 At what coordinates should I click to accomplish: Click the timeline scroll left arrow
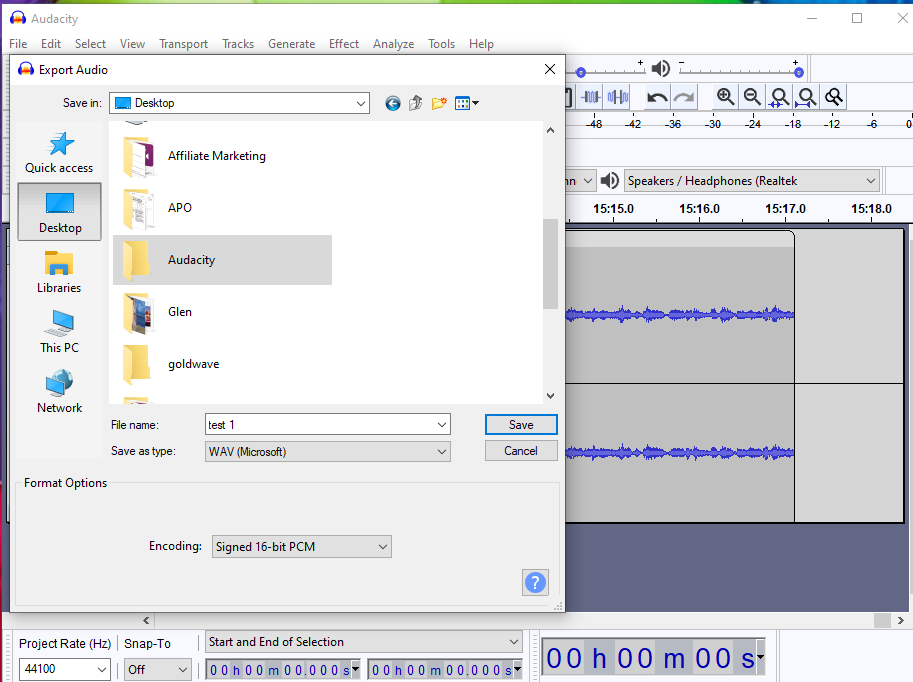coord(146,620)
